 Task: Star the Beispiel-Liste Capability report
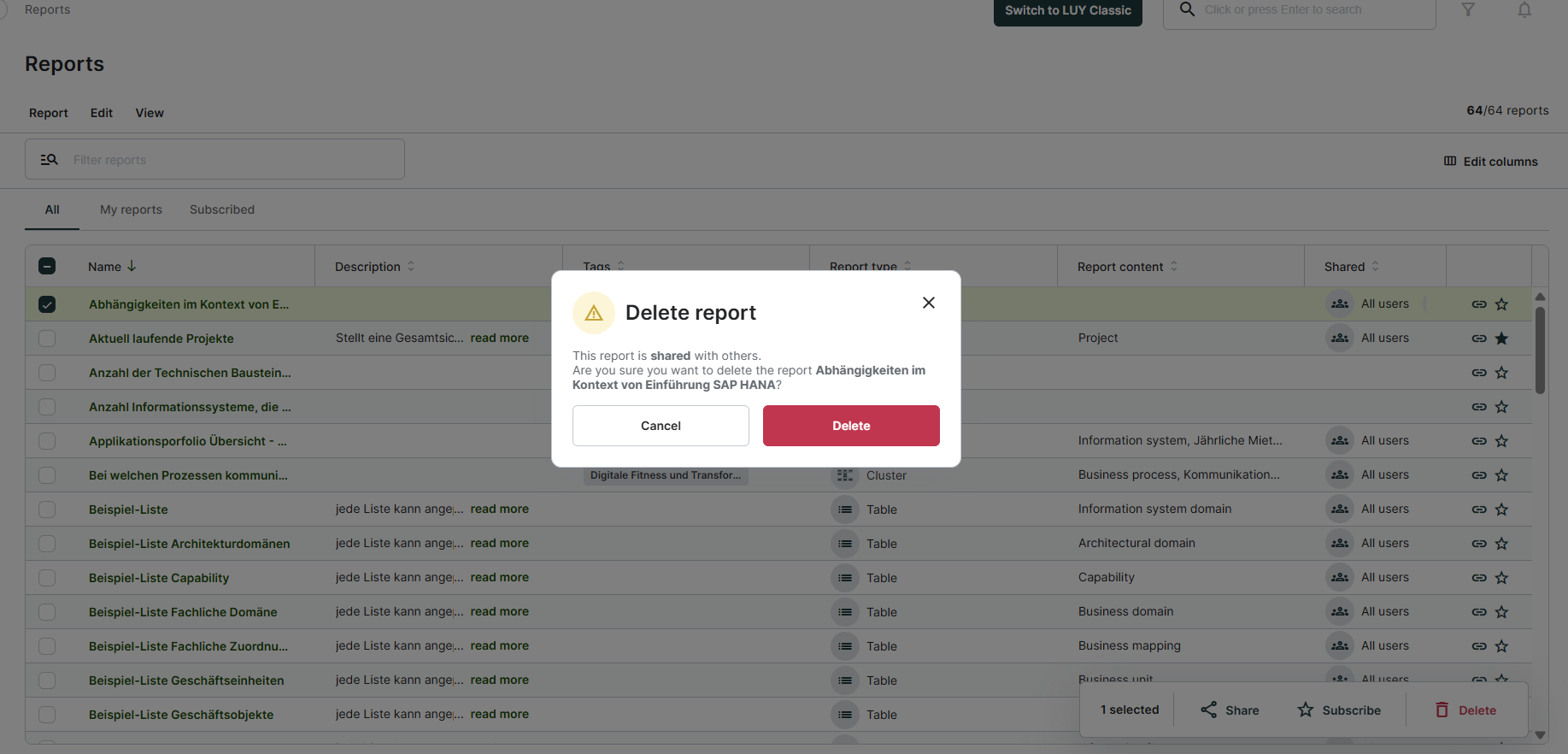[1501, 578]
